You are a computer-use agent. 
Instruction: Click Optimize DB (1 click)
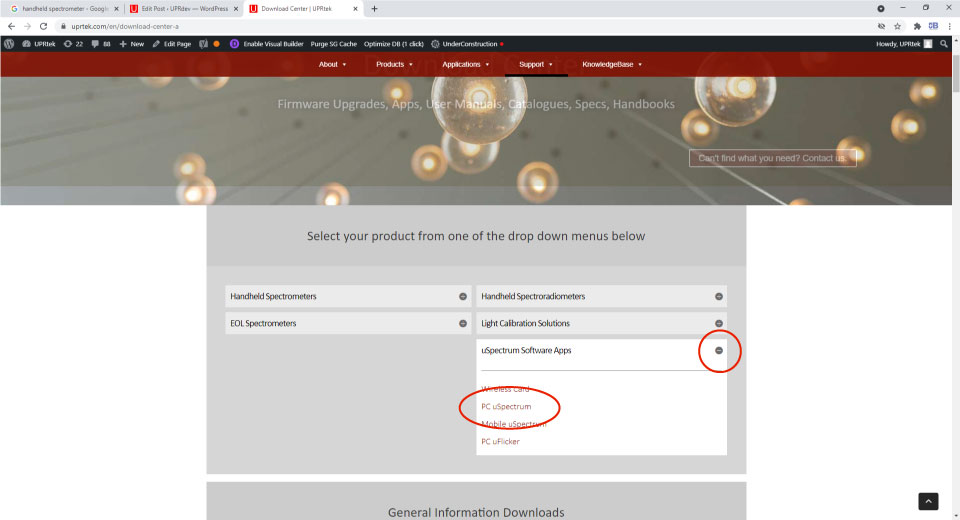point(394,44)
